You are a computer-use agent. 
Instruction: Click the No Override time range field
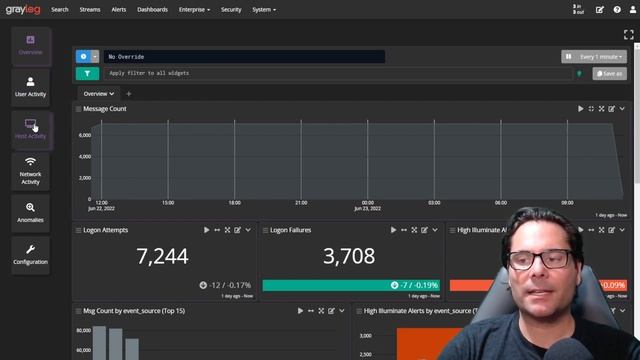(x=244, y=57)
